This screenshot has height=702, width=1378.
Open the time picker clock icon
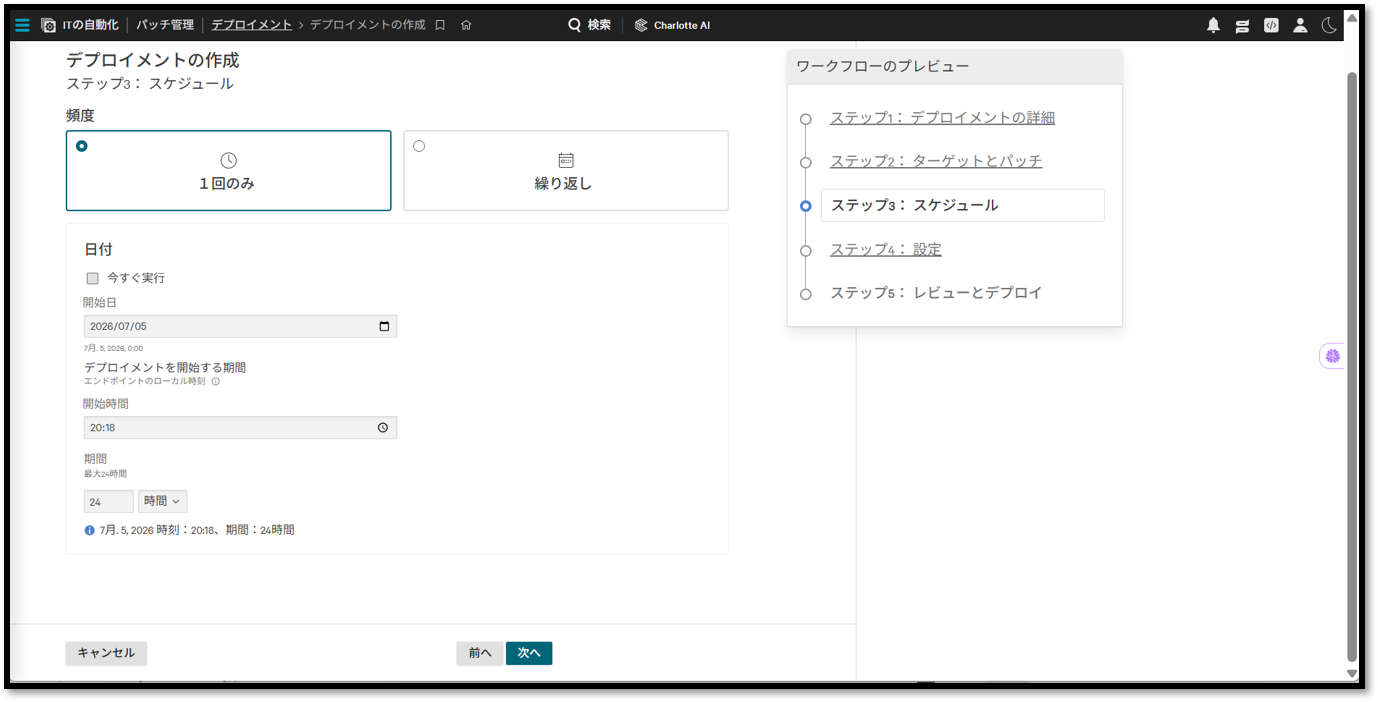383,427
